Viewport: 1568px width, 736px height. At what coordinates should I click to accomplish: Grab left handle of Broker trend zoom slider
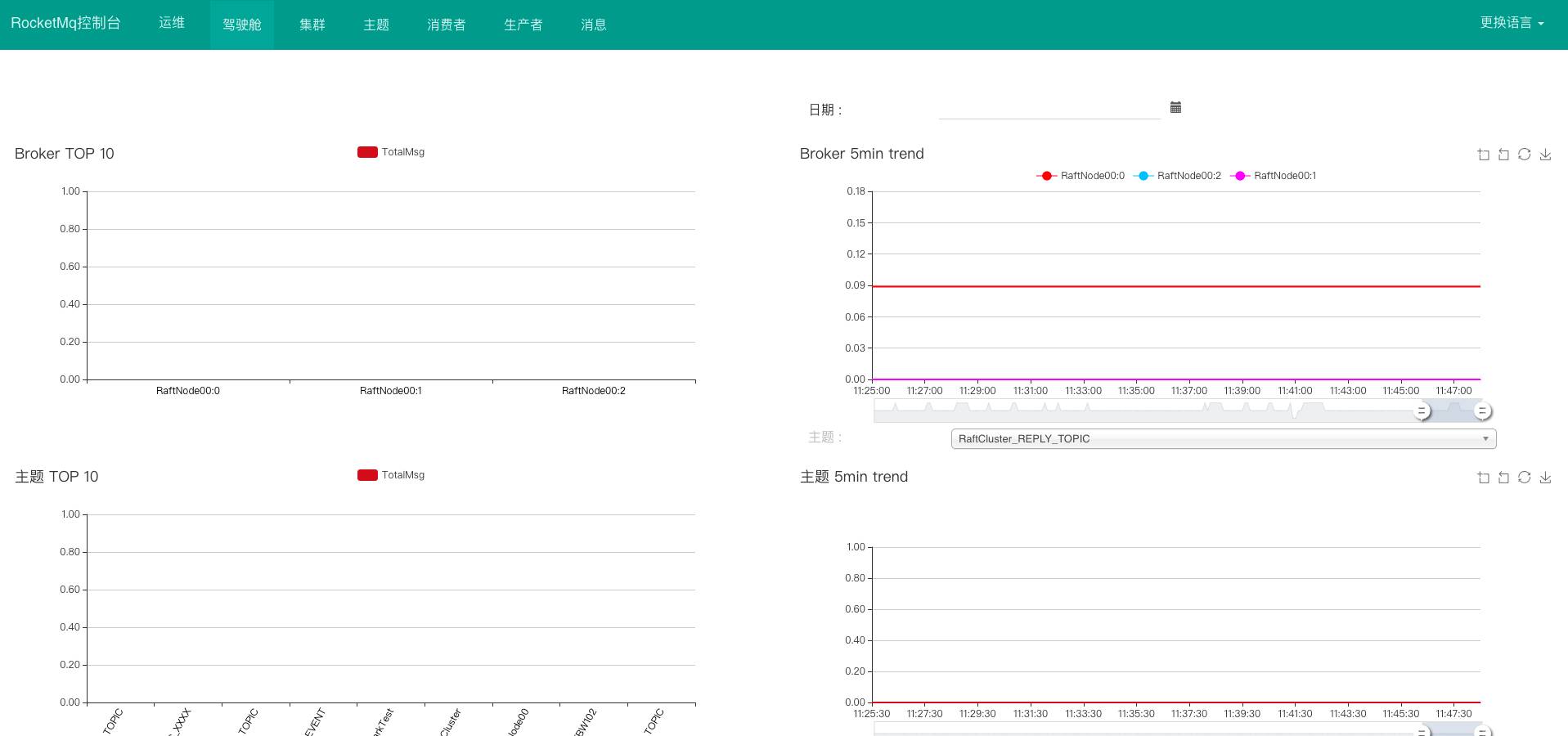[x=1422, y=411]
